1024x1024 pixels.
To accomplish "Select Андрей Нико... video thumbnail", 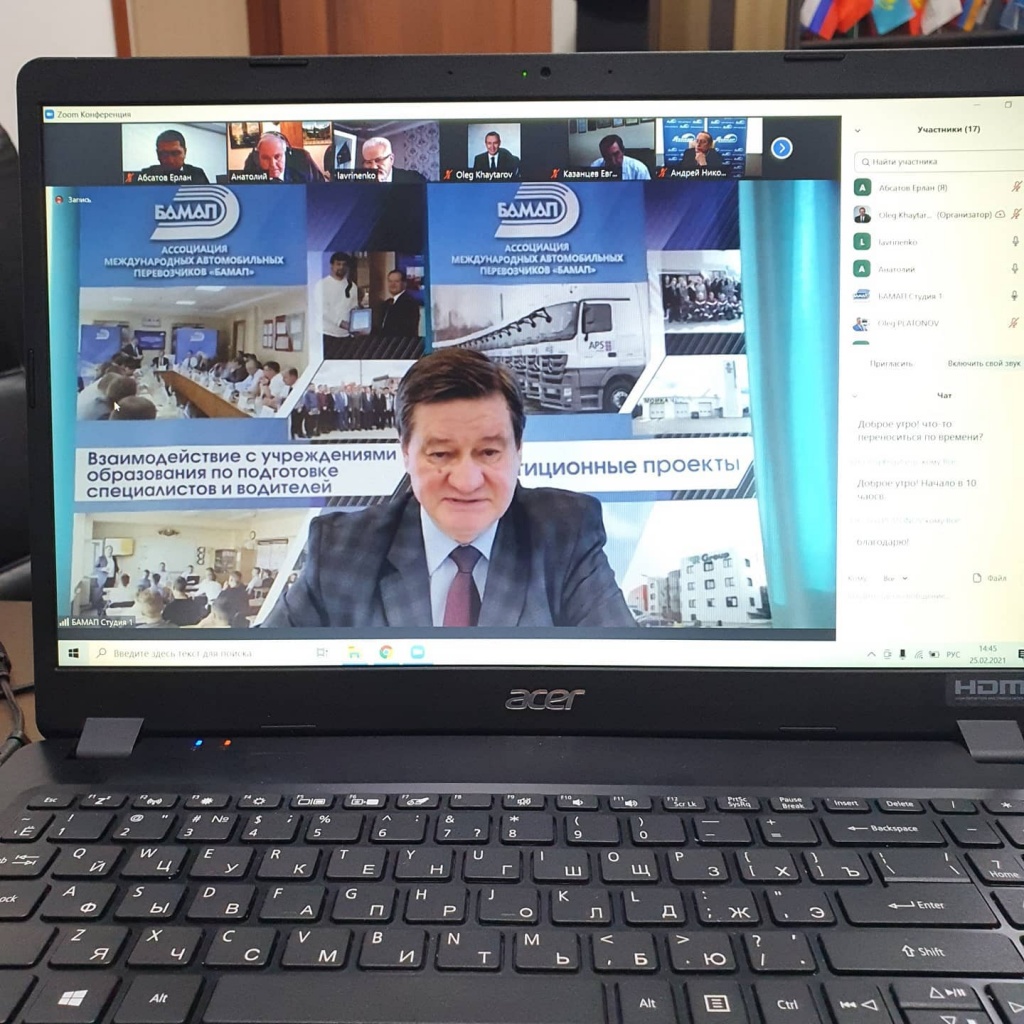I will (x=709, y=148).
